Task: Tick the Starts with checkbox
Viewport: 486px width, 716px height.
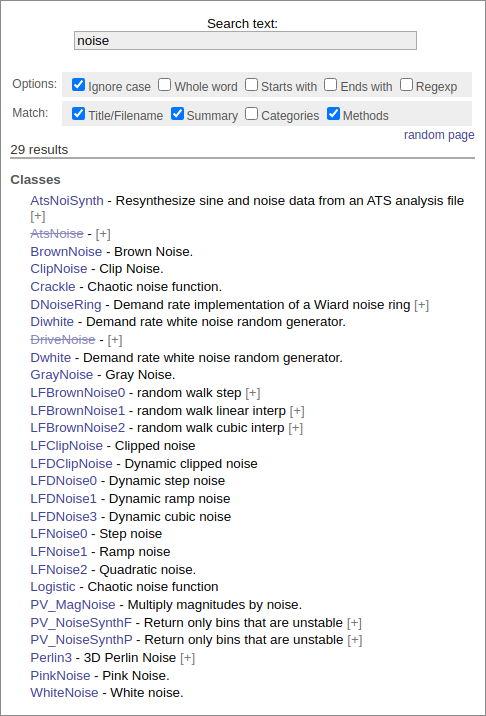Action: point(251,84)
